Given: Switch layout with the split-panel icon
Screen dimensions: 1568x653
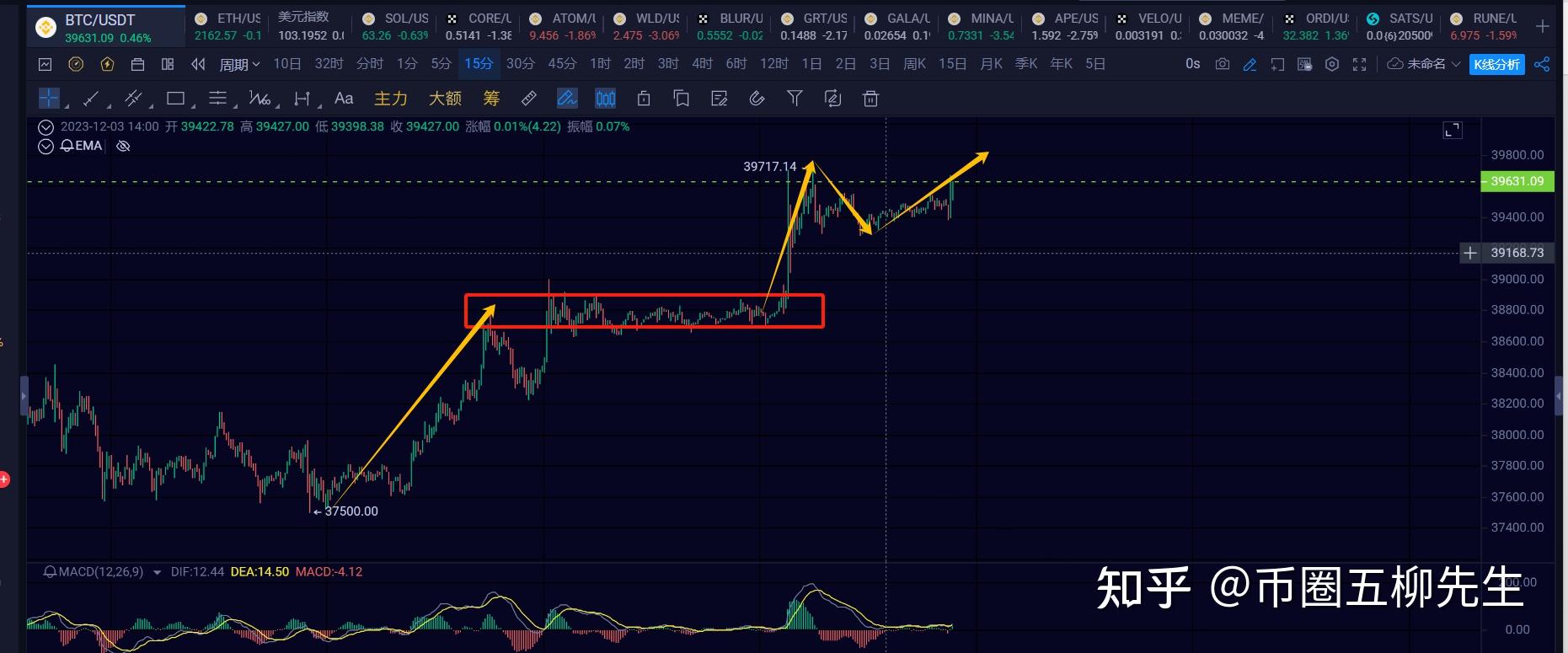Looking at the screenshot, I should (x=168, y=64).
